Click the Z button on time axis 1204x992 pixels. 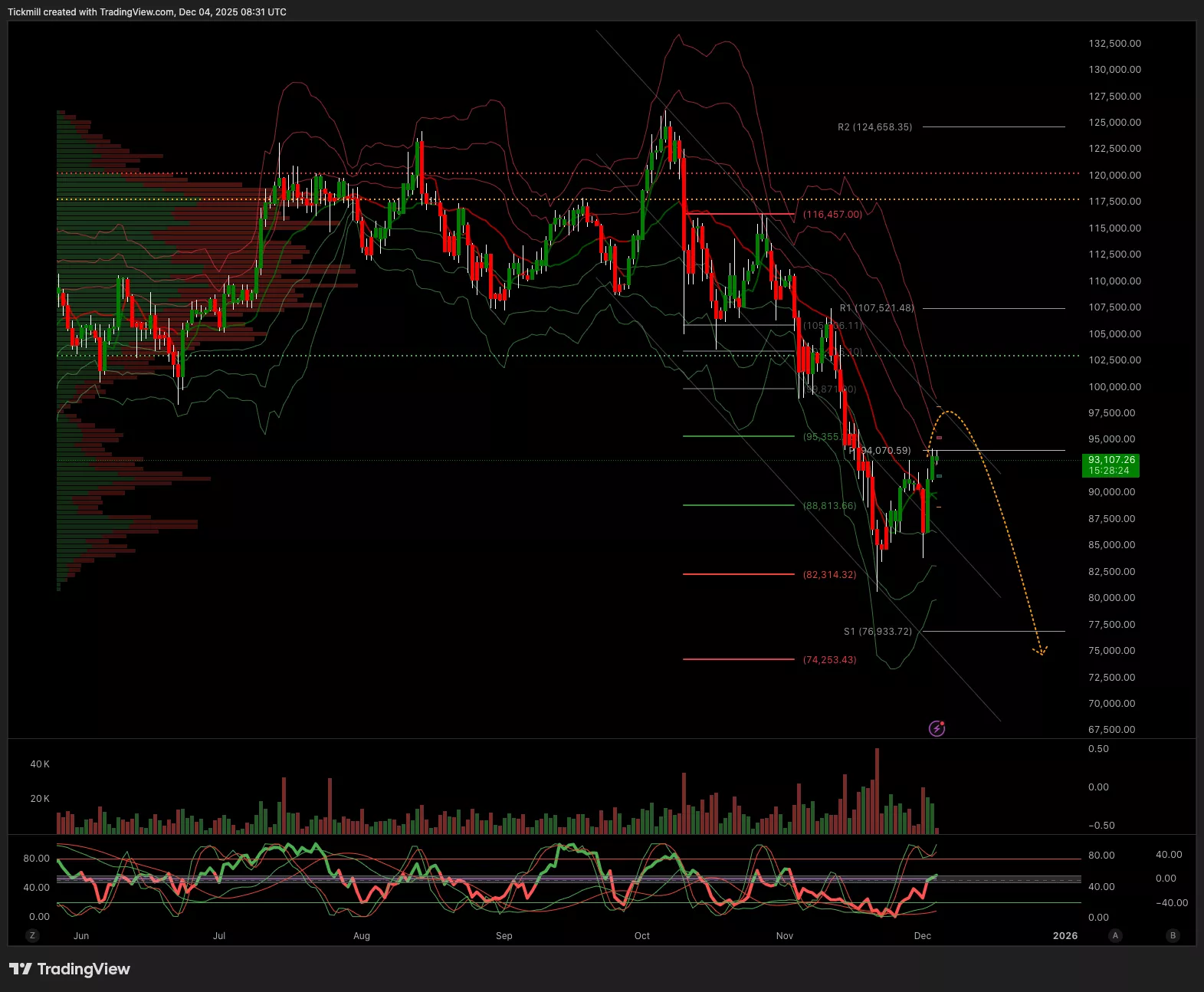(x=32, y=935)
